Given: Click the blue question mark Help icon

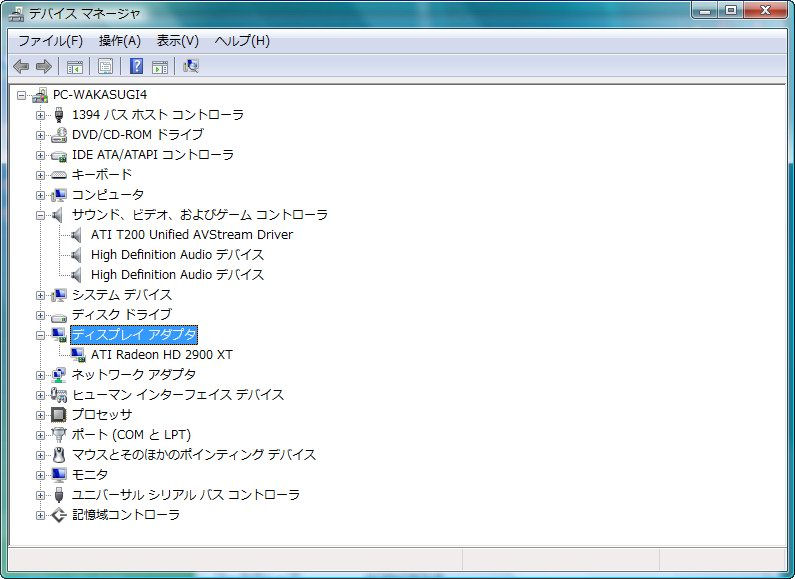Looking at the screenshot, I should coord(136,67).
